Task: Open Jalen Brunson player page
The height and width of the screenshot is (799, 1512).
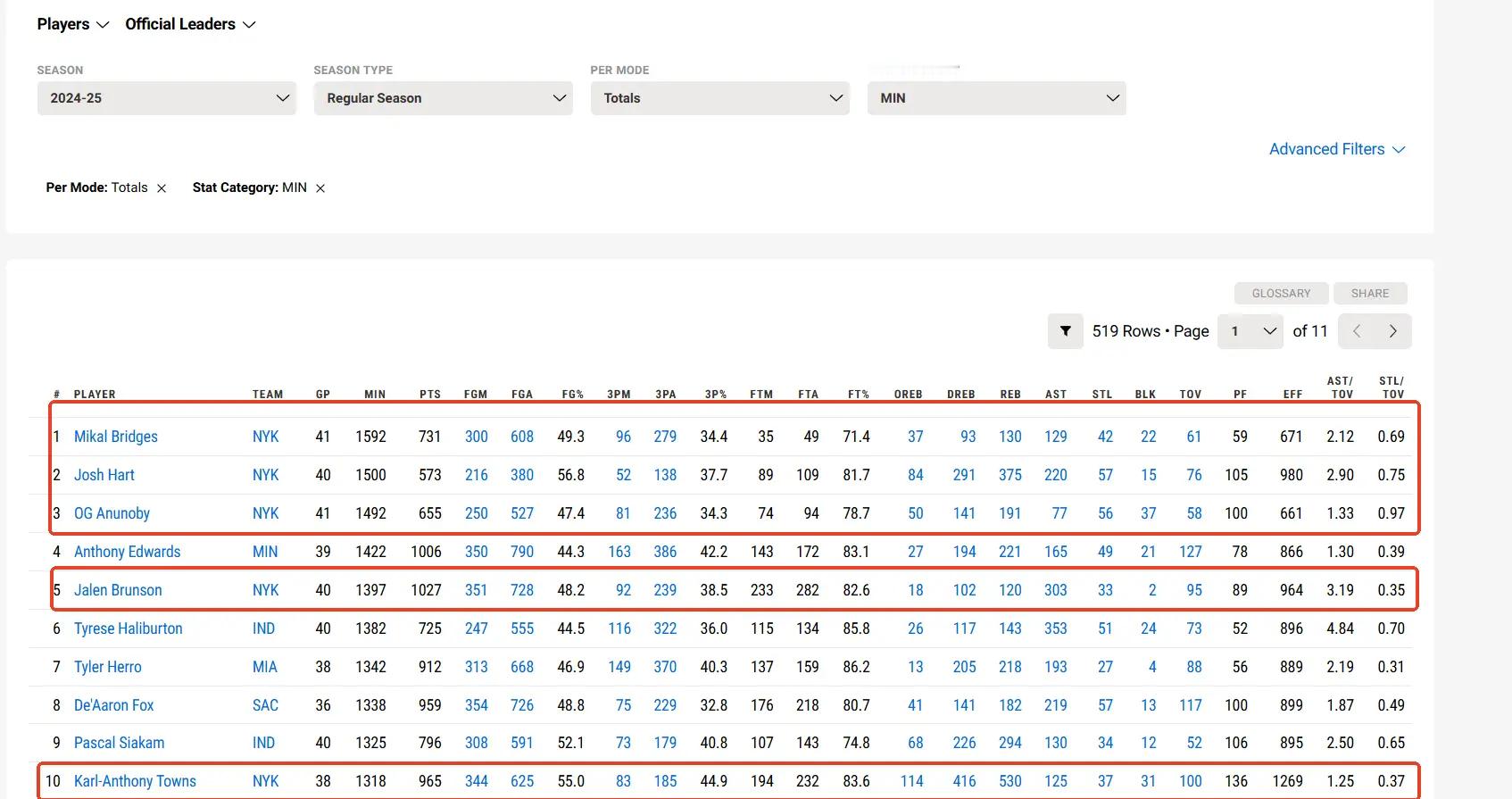Action: click(118, 590)
